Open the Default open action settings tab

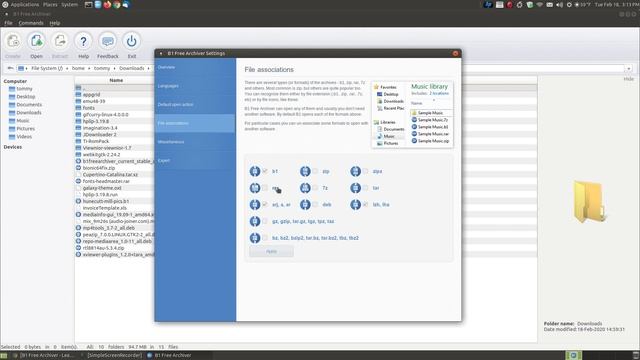[x=195, y=104]
